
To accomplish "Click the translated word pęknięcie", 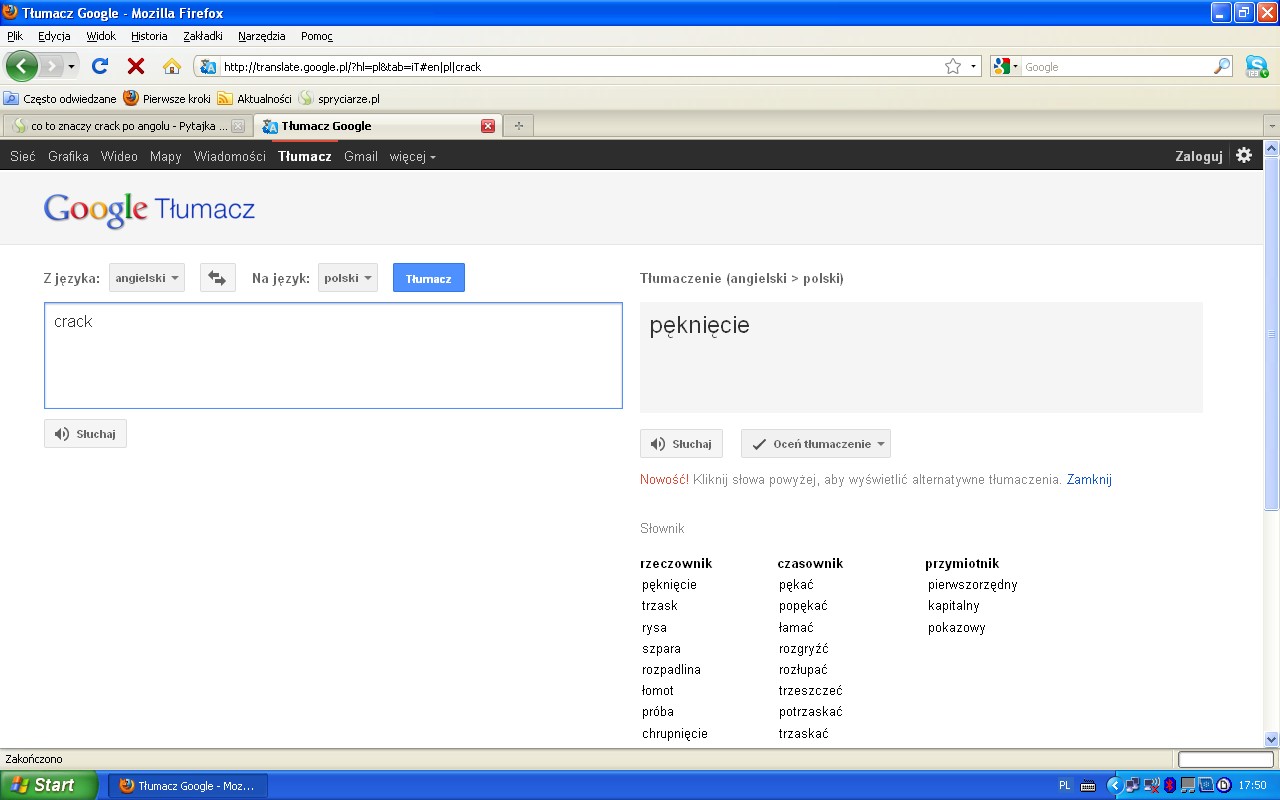I will [x=699, y=325].
